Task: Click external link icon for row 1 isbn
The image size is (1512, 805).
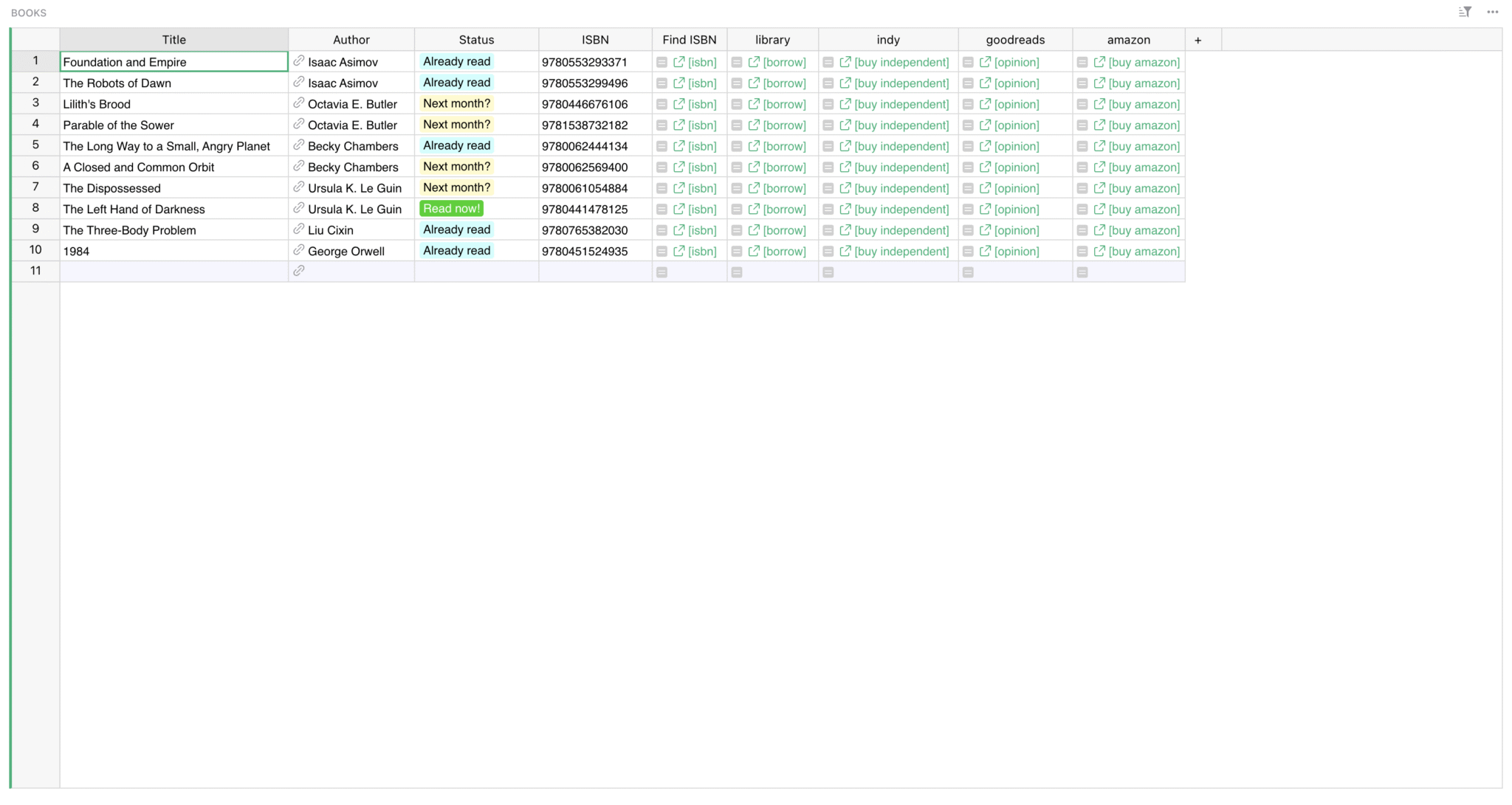Action: tap(678, 62)
